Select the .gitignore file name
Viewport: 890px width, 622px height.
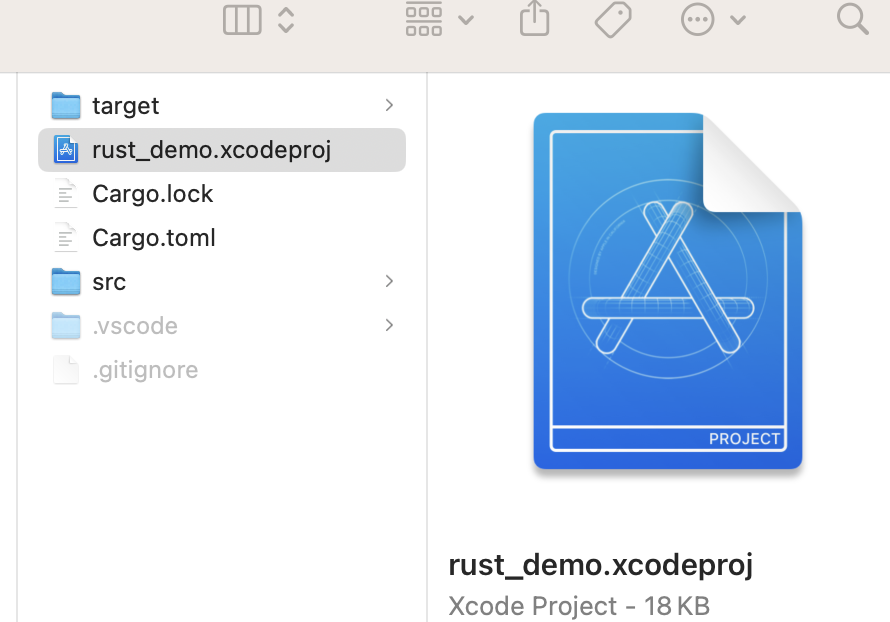tap(145, 371)
